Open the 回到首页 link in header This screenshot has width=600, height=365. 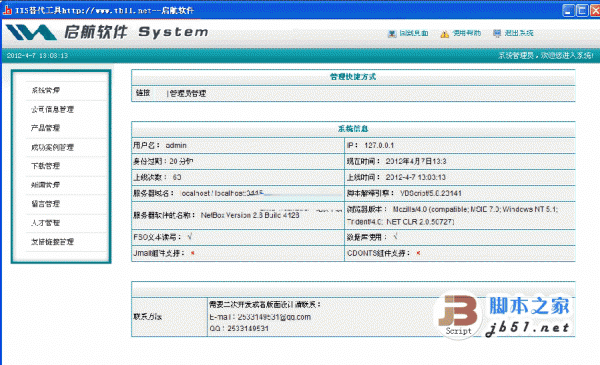(414, 33)
